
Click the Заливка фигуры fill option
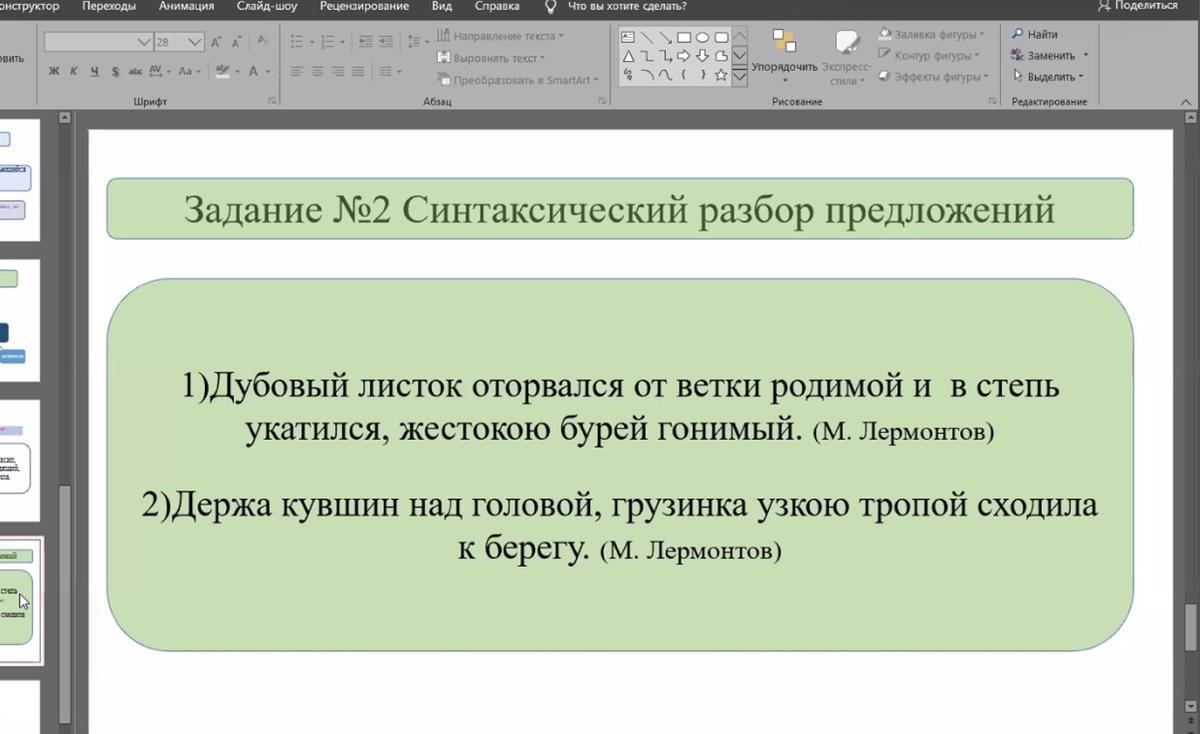click(x=931, y=34)
